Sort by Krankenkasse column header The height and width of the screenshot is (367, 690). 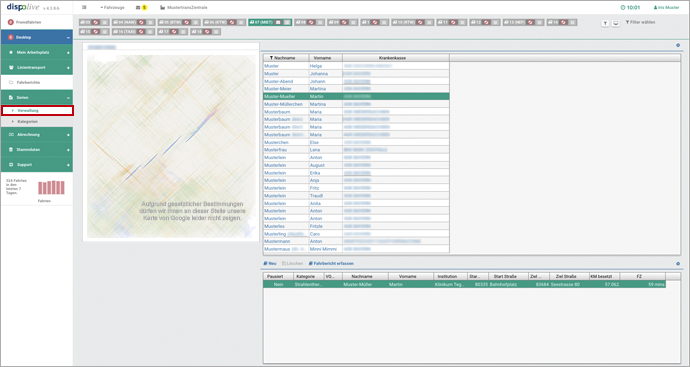click(396, 58)
